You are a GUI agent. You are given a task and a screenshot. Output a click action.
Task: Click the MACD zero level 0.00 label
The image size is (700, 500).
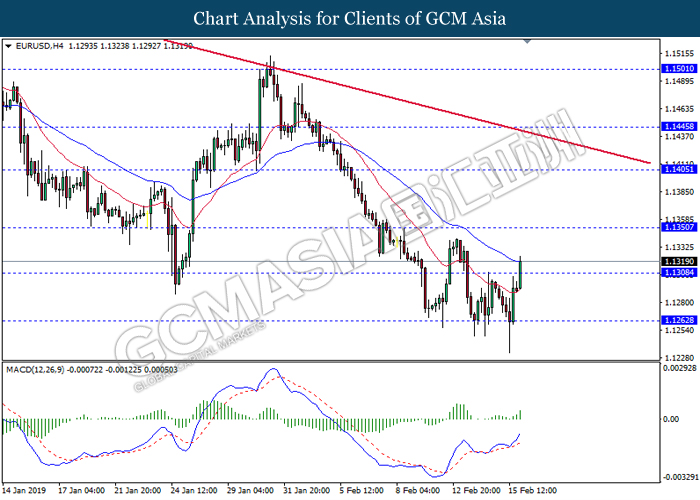[671, 419]
